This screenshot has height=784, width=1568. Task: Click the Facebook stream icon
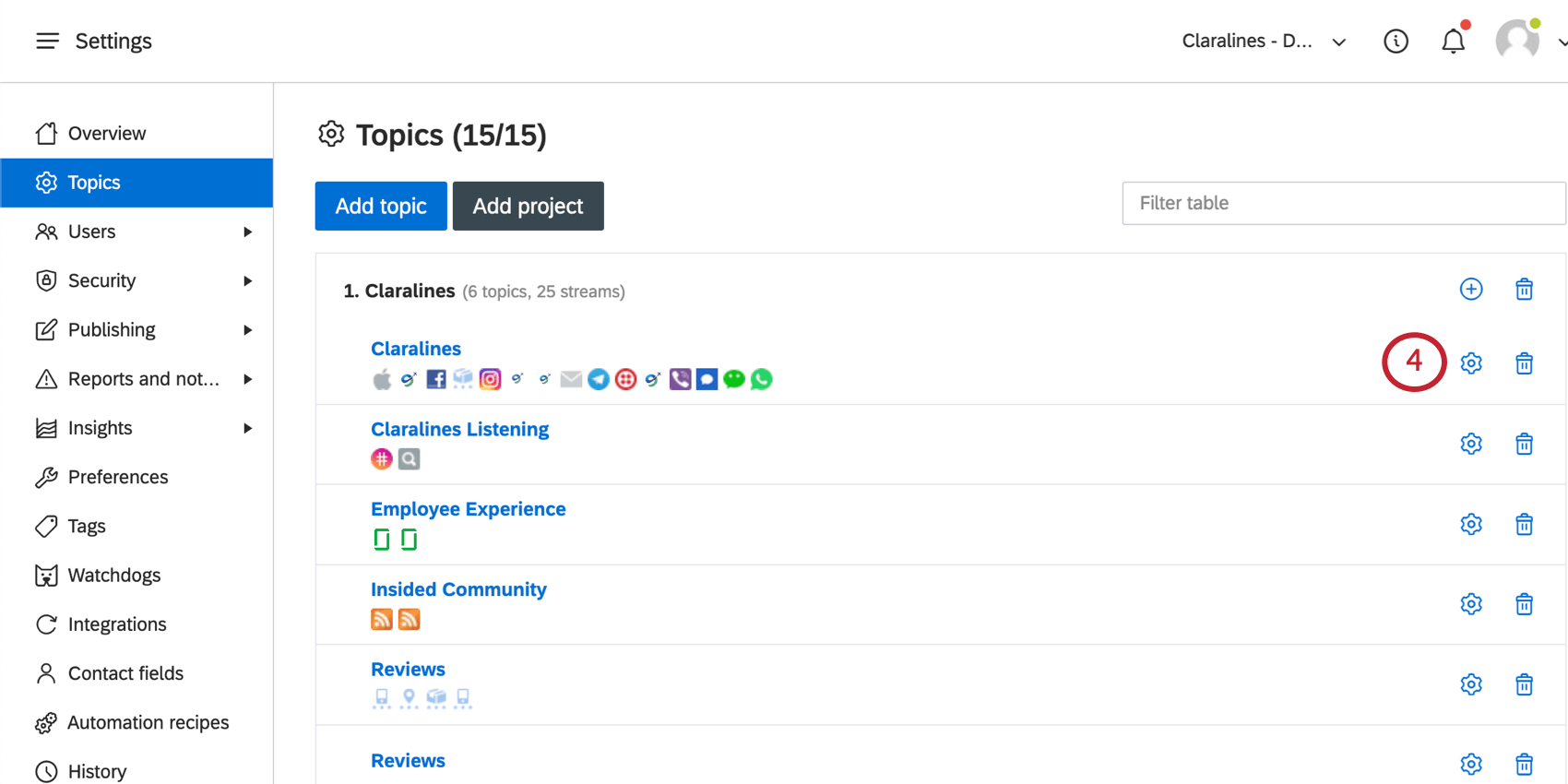(436, 379)
